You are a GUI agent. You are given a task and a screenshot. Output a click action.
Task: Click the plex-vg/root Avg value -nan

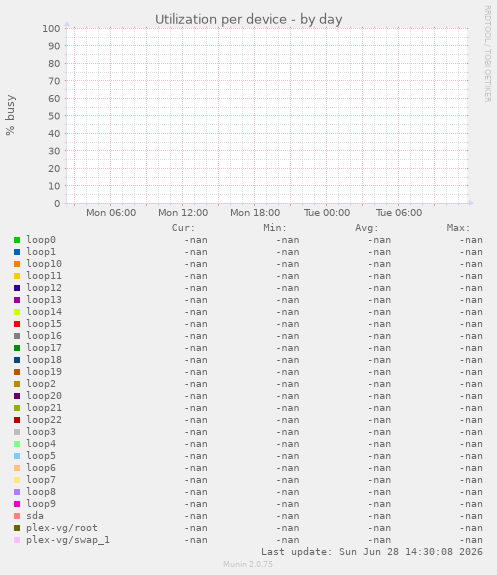[379, 528]
